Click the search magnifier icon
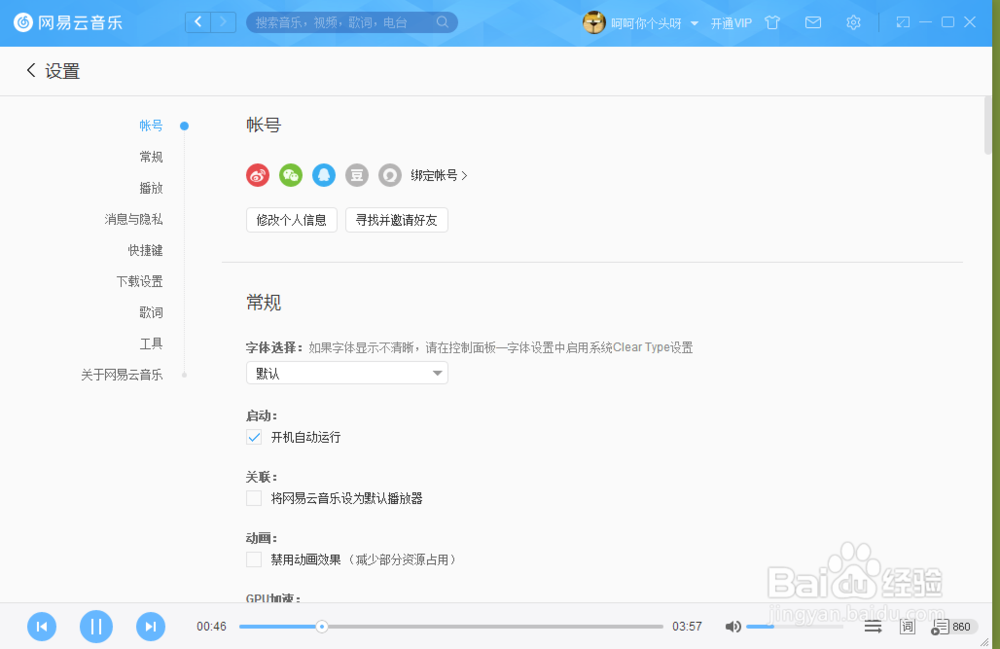Image resolution: width=1000 pixels, height=649 pixels. [x=443, y=22]
